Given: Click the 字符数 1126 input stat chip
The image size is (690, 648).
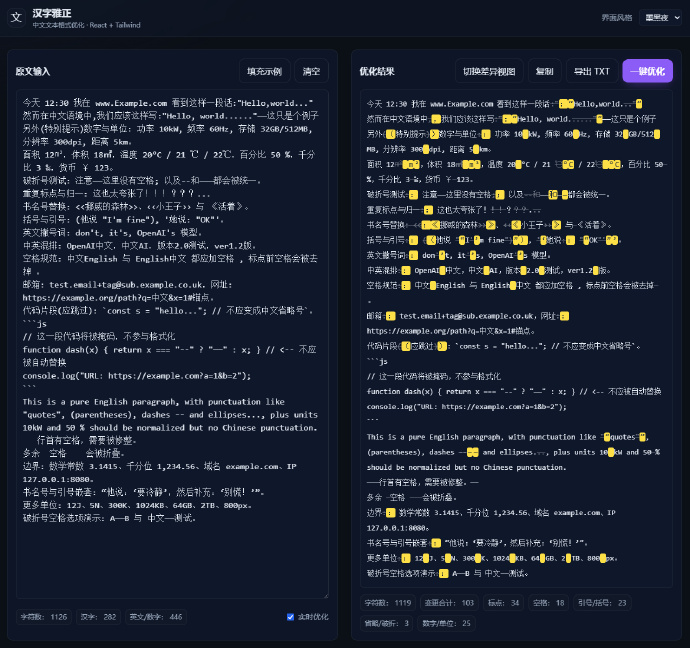Looking at the screenshot, I should (x=44, y=617).
